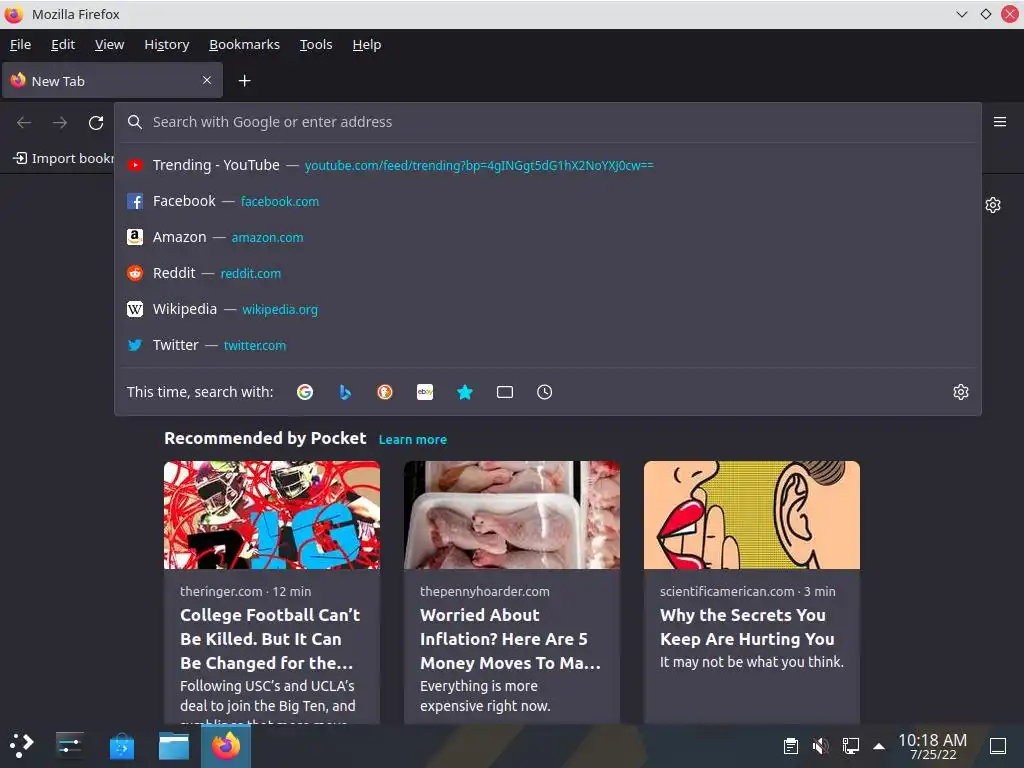Open secrets whisper article thumbnail
1024x768 pixels.
point(752,515)
